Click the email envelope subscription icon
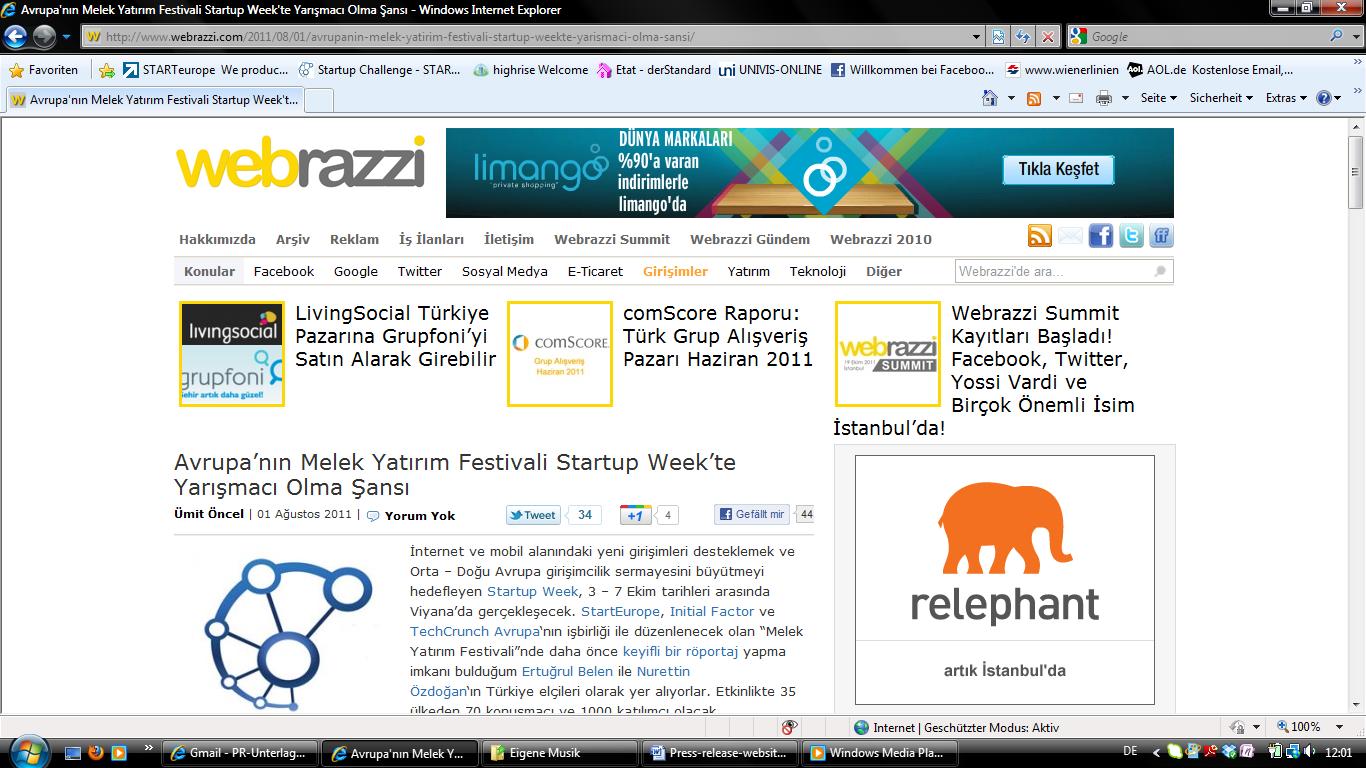 pyautogui.click(x=1070, y=236)
